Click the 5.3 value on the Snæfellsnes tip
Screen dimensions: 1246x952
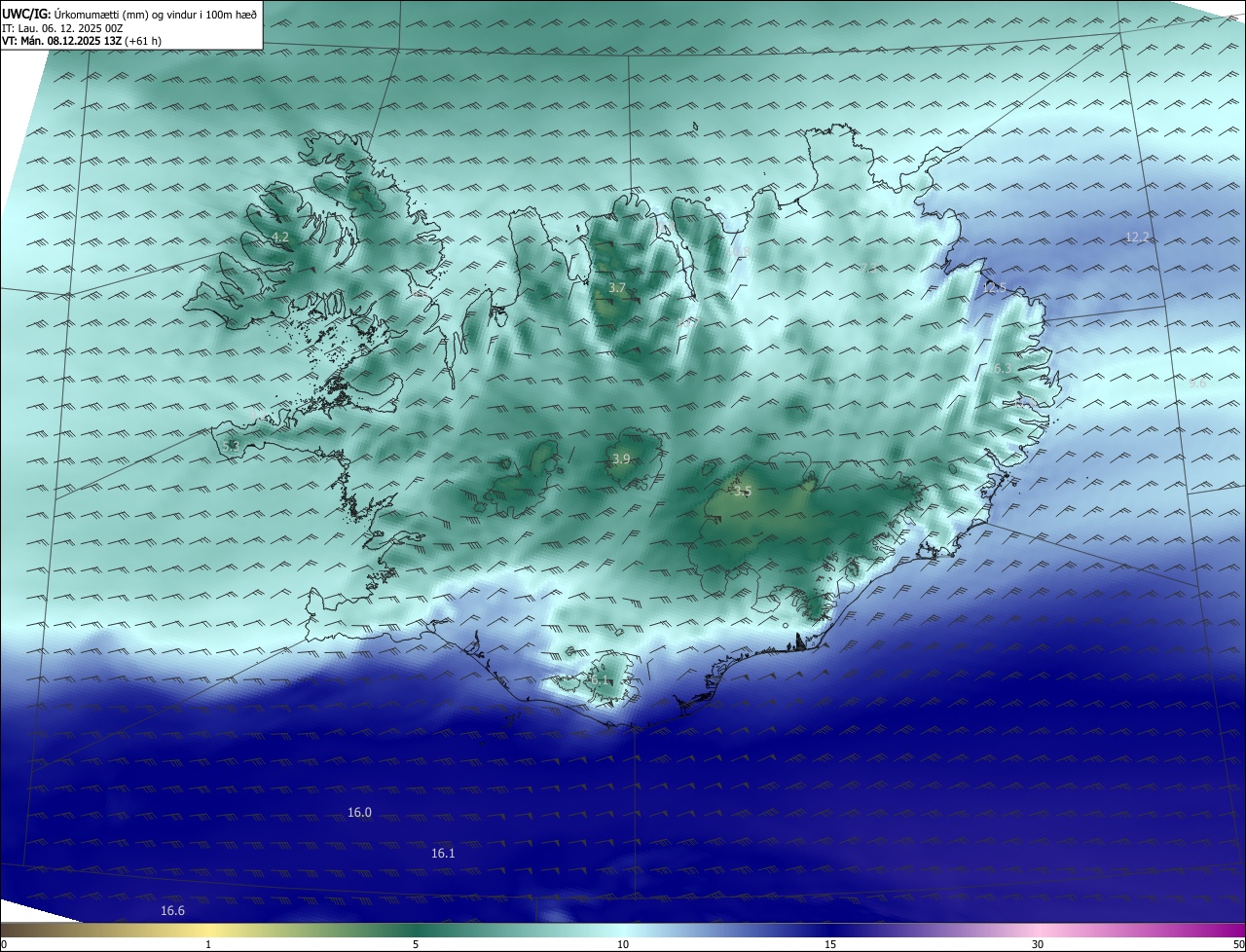pos(231,446)
